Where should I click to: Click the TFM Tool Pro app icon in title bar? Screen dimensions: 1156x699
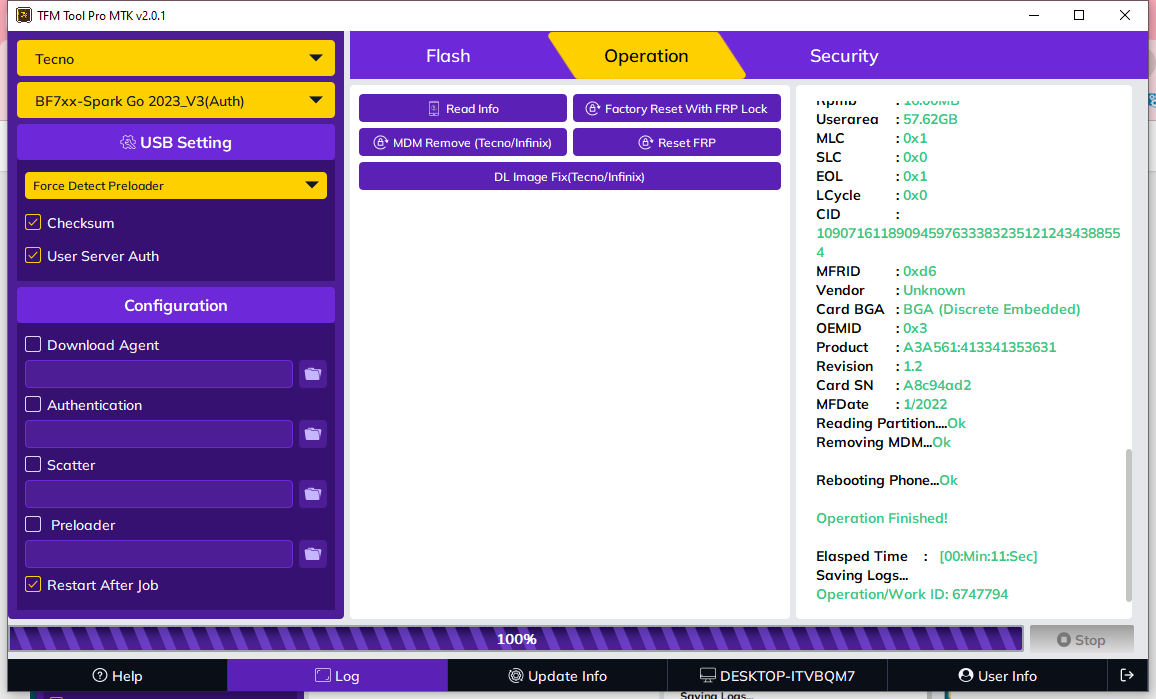[24, 15]
